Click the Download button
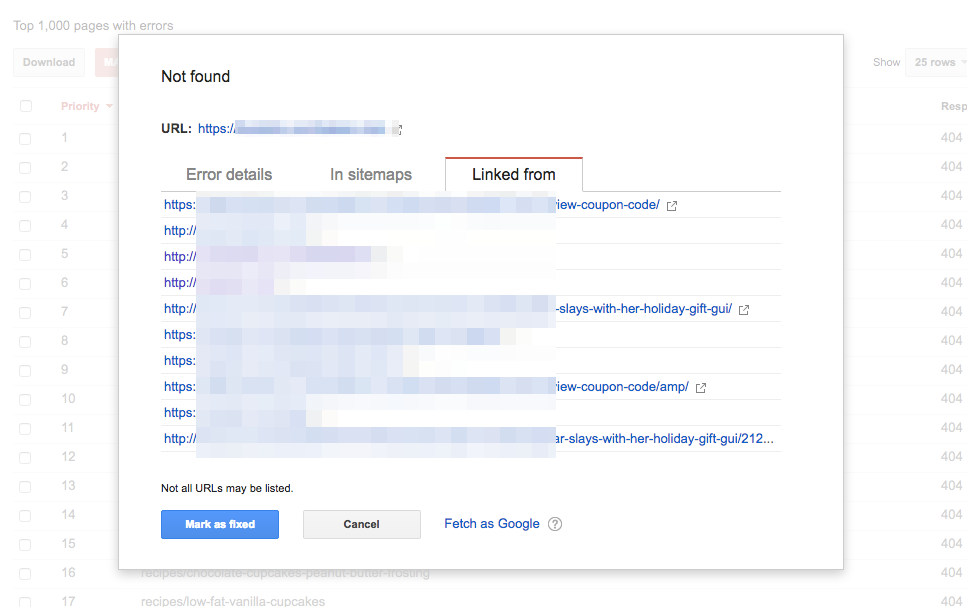 pyautogui.click(x=48, y=61)
